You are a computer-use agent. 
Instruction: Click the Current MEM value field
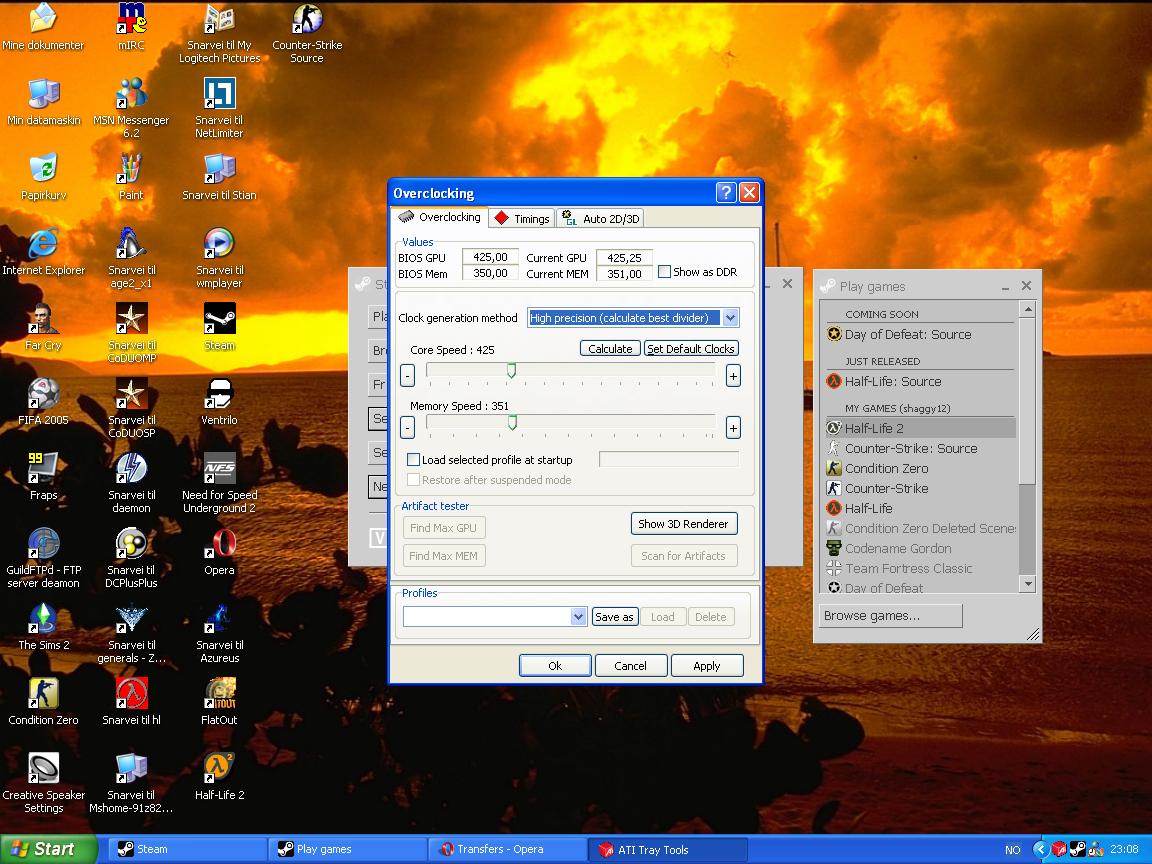[624, 273]
